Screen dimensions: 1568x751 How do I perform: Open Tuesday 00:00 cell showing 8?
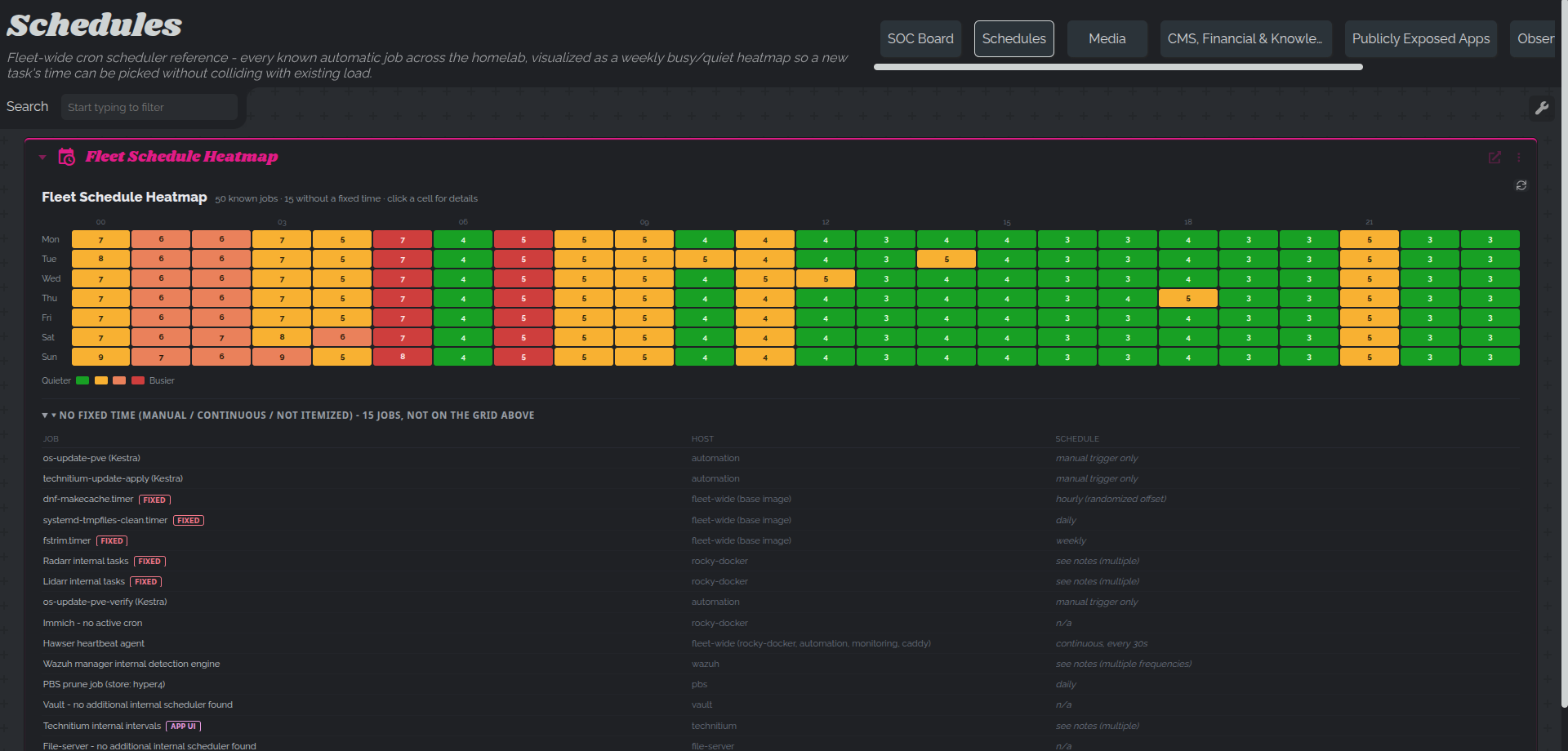coord(100,260)
